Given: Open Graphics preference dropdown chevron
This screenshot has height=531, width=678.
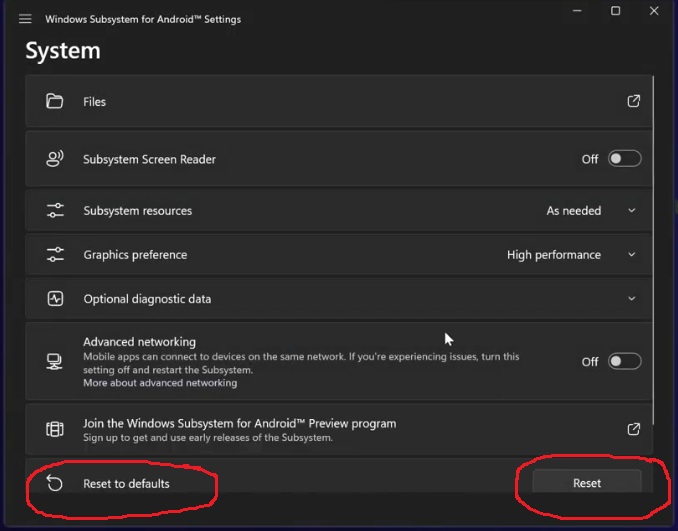Looking at the screenshot, I should click(632, 255).
